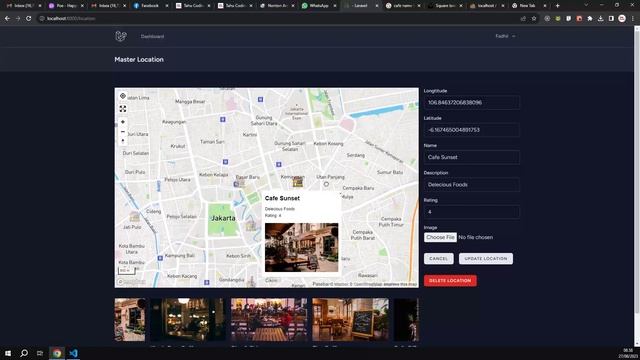Viewport: 640px width, 360px height.
Task: Open Windows Task View
Action: [40, 353]
